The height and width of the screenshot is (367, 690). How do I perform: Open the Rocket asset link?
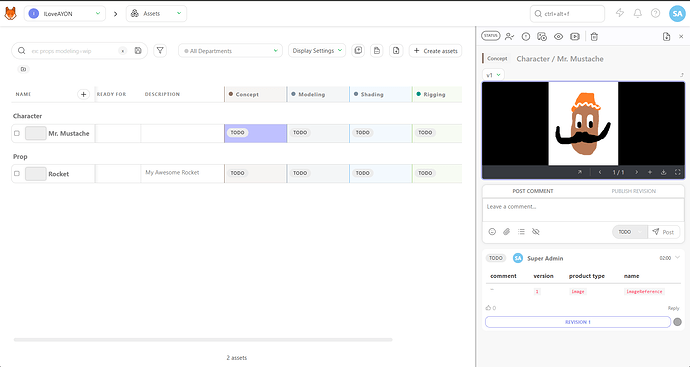(59, 174)
